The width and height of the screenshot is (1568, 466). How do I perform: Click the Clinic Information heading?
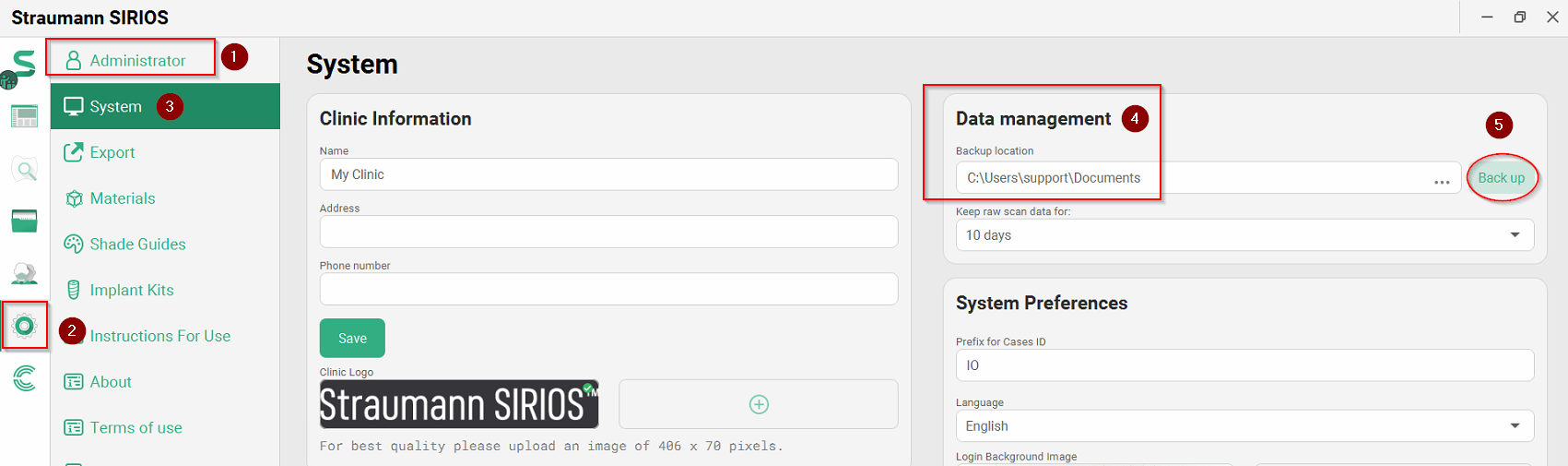point(395,118)
